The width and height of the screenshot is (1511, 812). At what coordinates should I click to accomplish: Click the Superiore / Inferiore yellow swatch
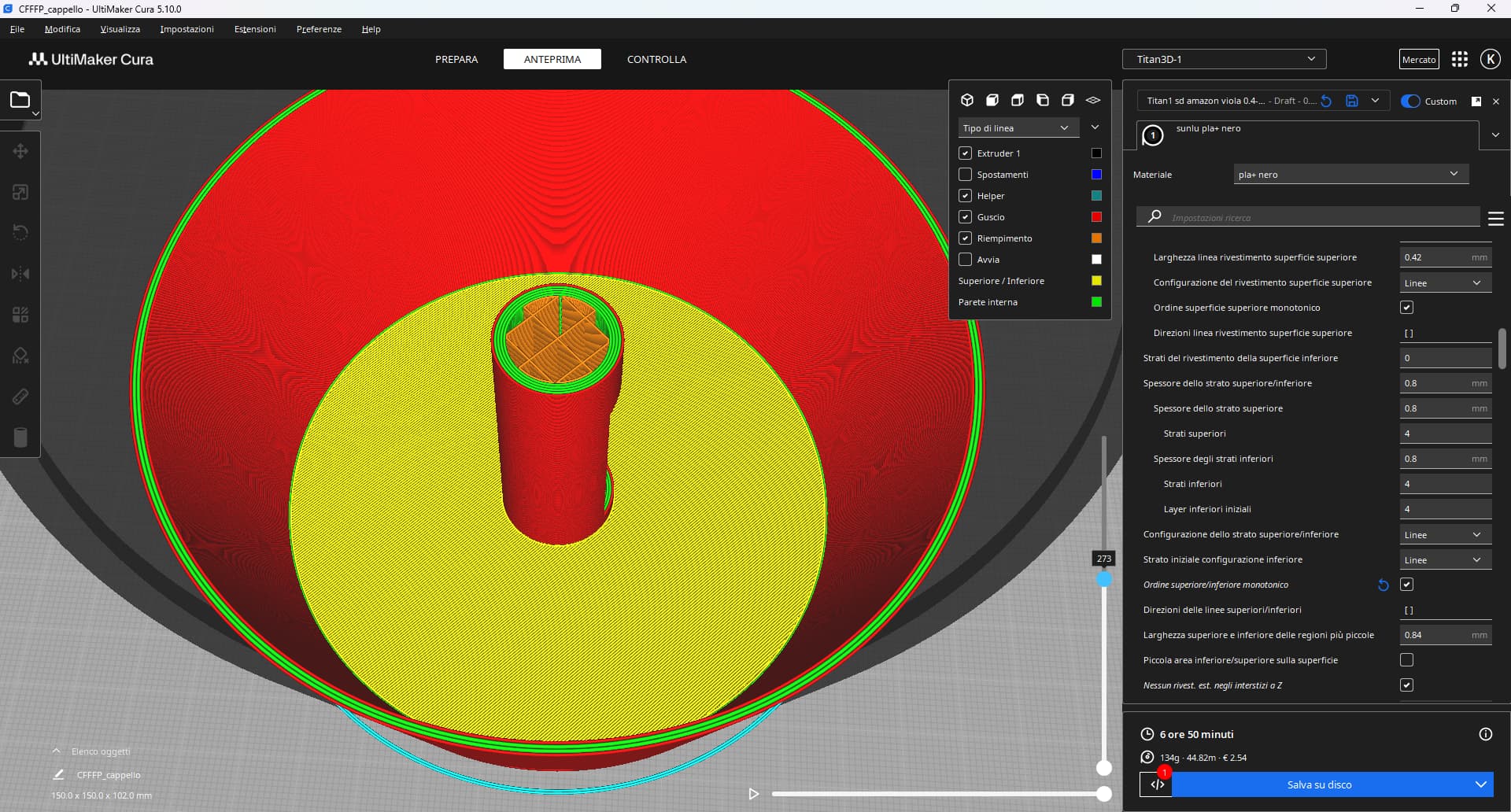(x=1096, y=281)
